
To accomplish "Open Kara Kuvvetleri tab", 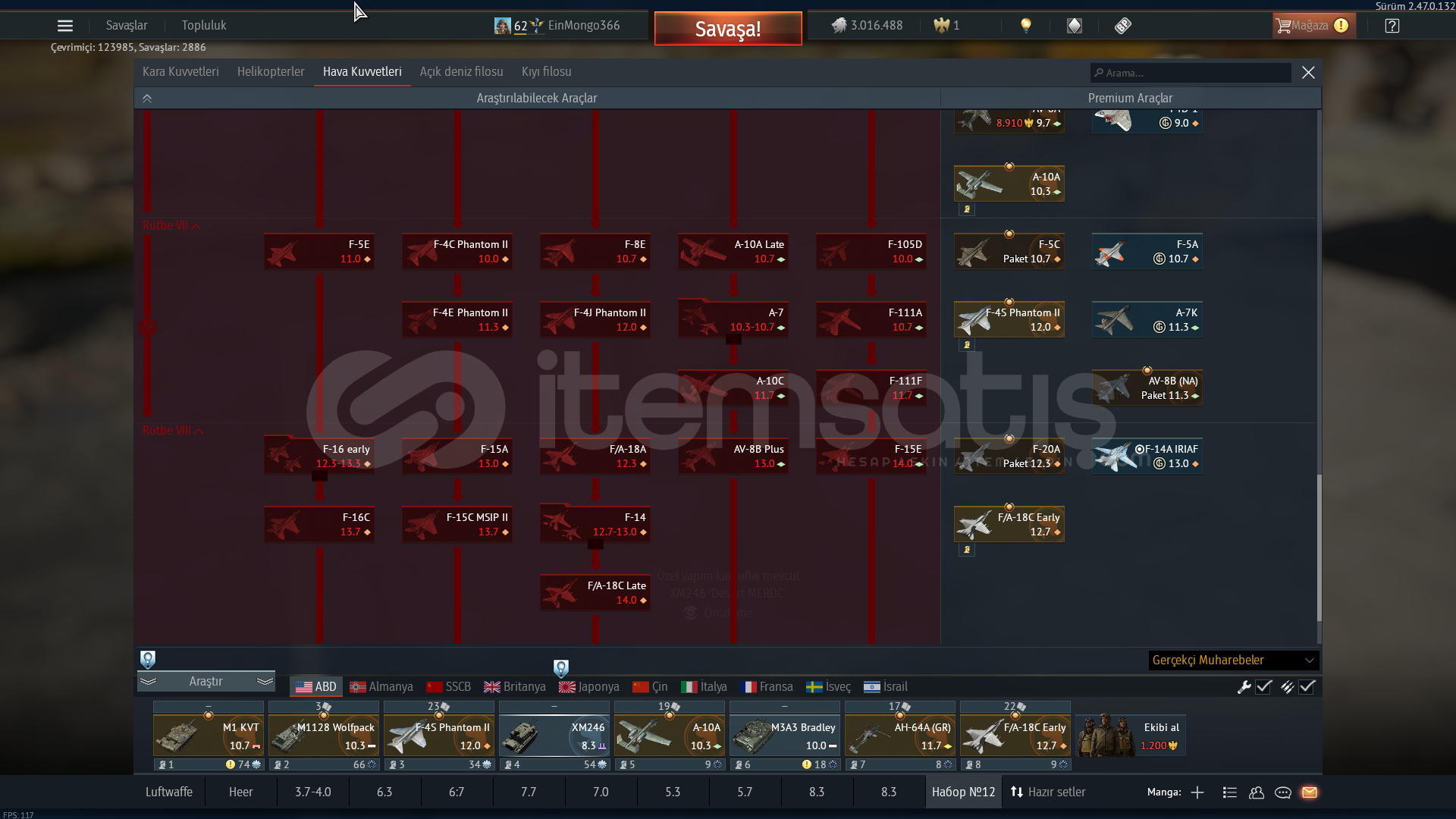I will pyautogui.click(x=180, y=72).
